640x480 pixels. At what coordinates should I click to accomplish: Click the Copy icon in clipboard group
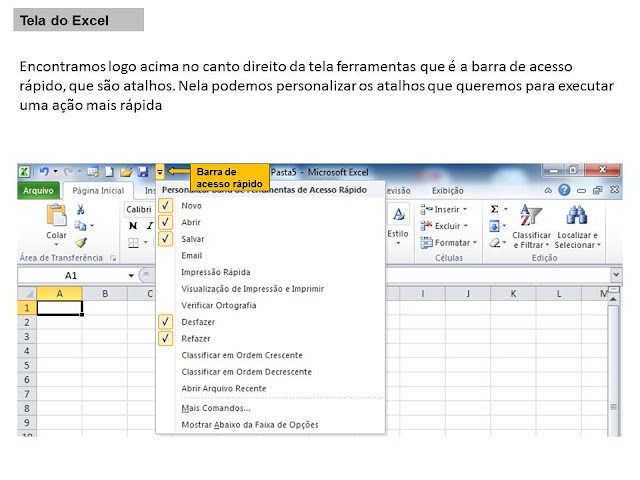tap(80, 225)
